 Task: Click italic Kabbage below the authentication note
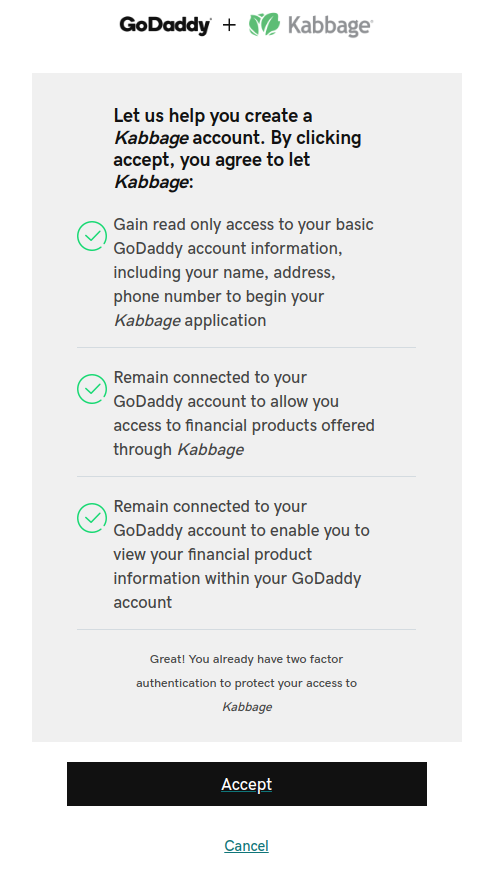247,707
